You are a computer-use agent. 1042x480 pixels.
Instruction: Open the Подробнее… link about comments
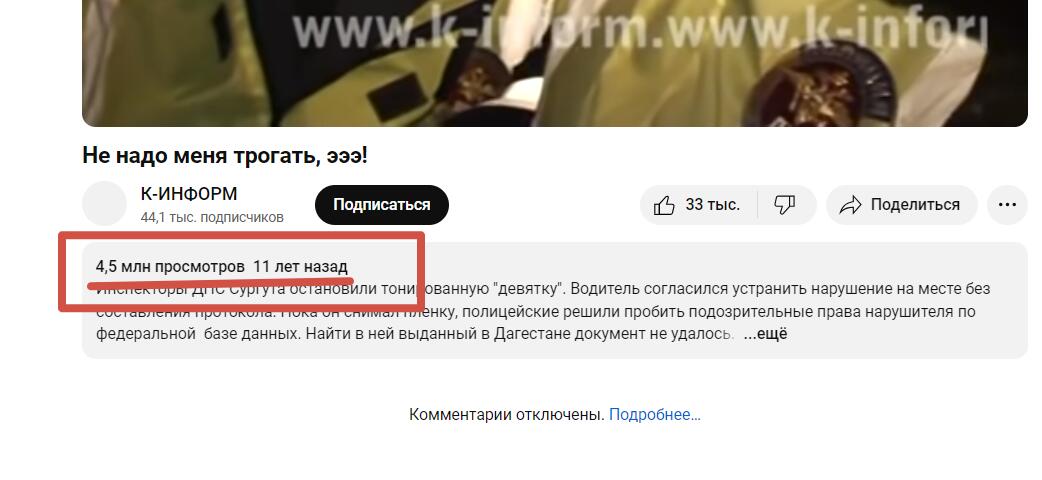click(x=655, y=415)
